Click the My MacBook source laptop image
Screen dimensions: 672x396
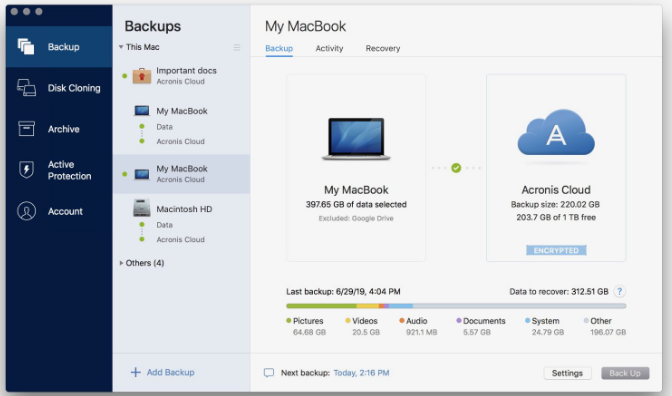(356, 139)
